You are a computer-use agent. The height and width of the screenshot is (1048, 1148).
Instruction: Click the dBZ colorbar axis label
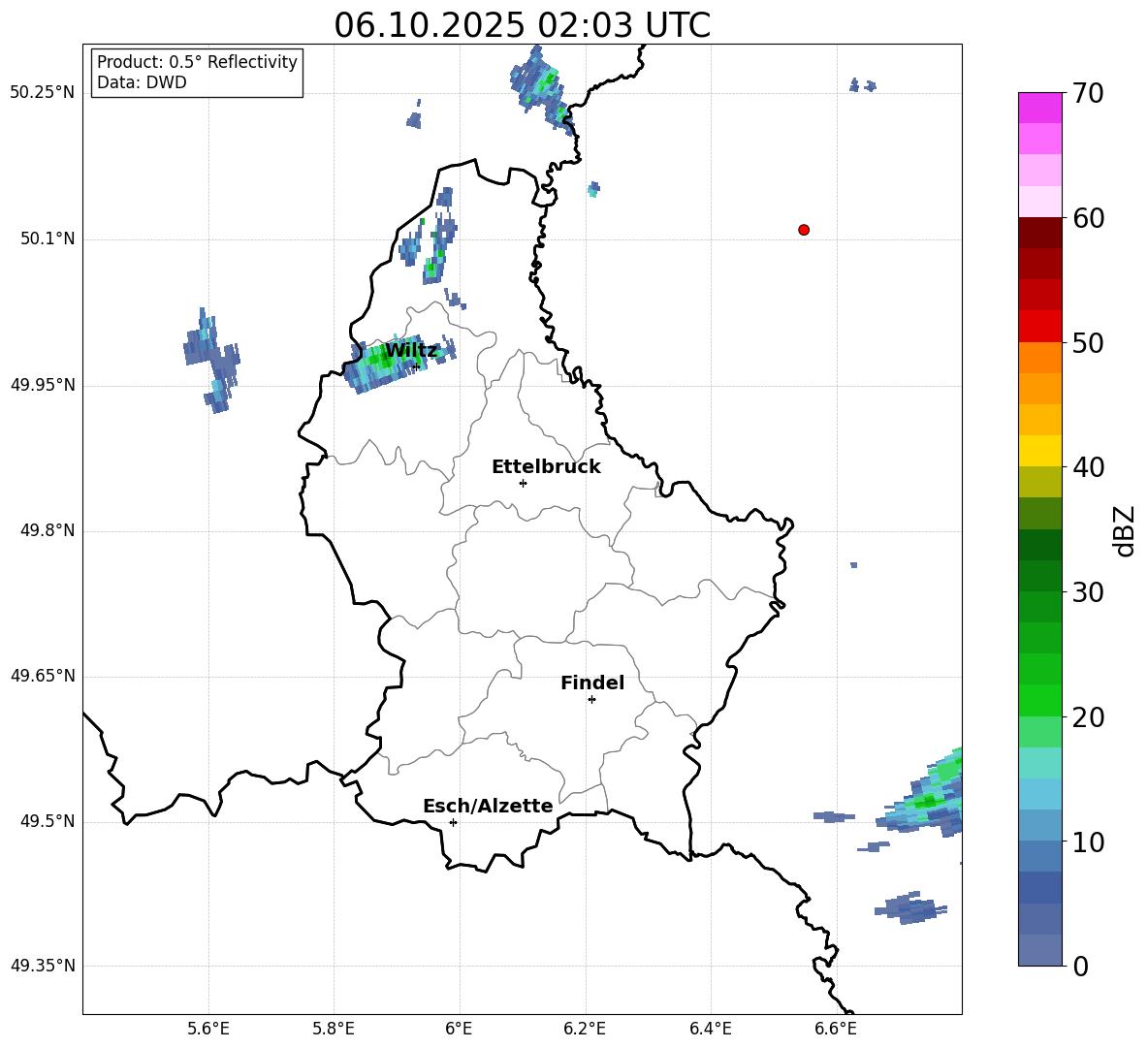[x=1125, y=530]
